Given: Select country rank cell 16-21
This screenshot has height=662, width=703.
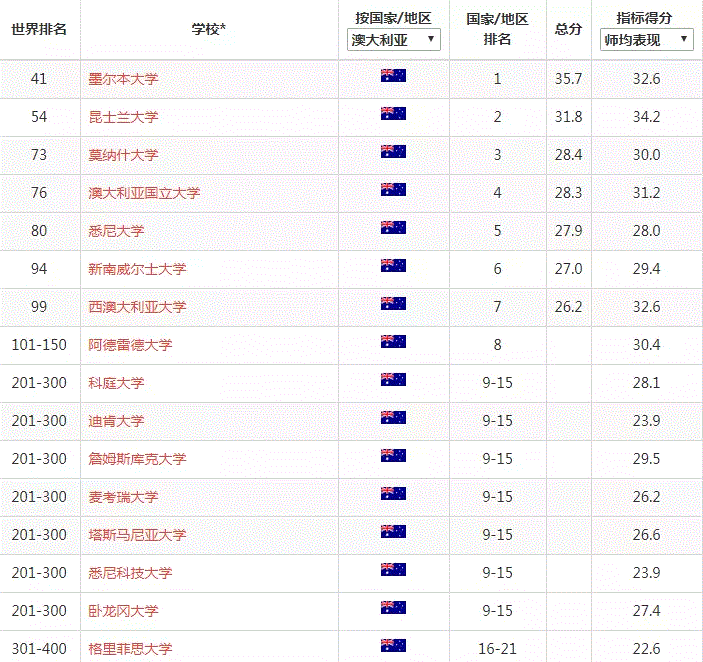Looking at the screenshot, I should point(497,649).
